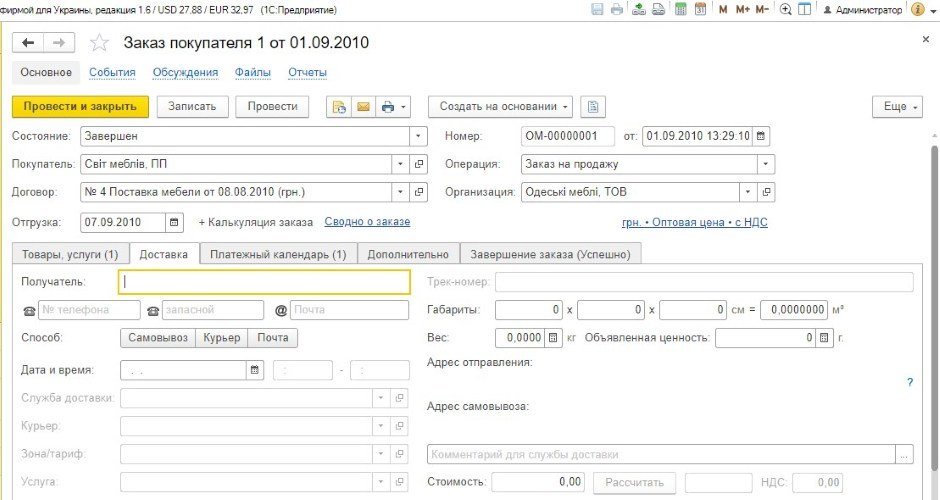Click the грн. Оптовая цена с НДС link
The image size is (940, 500).
(695, 222)
